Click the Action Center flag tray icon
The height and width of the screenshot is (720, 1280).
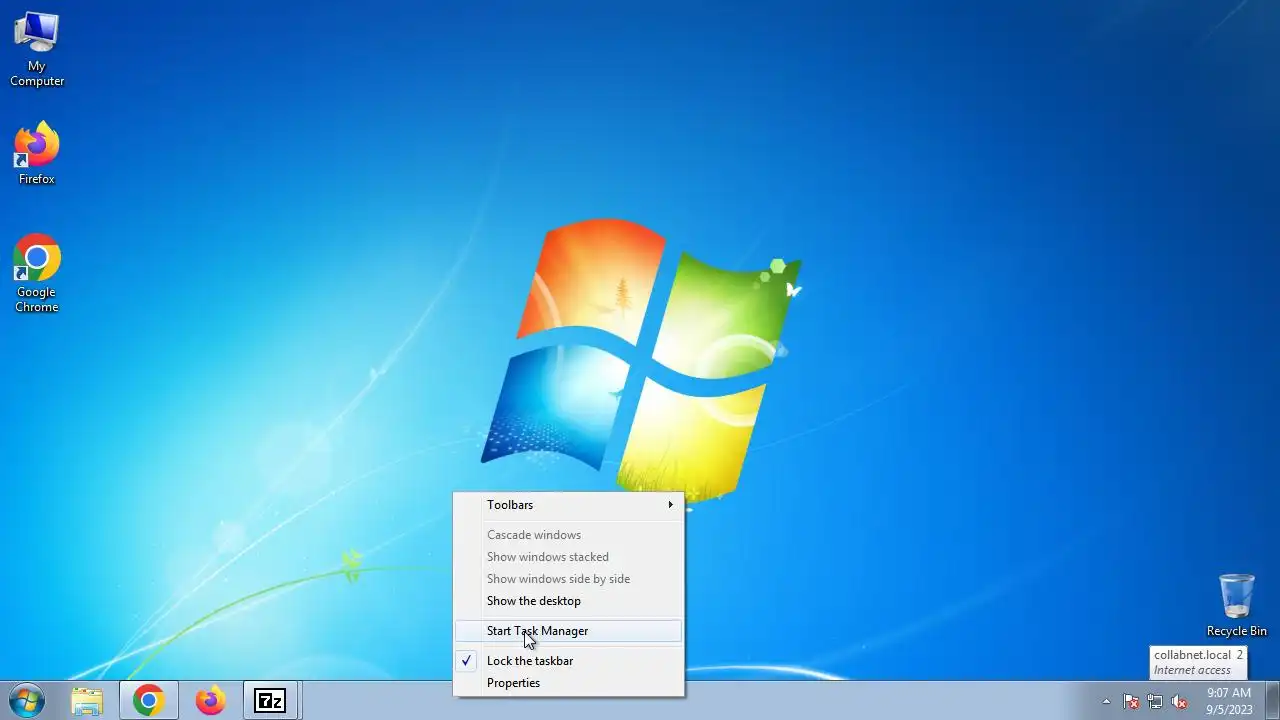pos(1131,702)
